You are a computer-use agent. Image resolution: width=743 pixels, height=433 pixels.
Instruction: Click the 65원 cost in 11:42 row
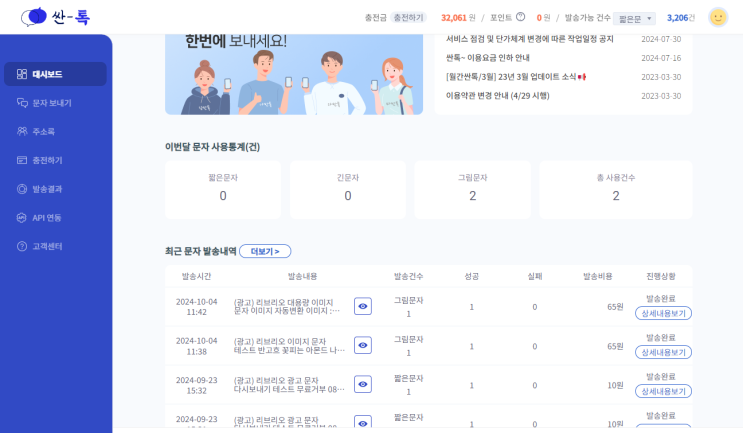point(615,307)
